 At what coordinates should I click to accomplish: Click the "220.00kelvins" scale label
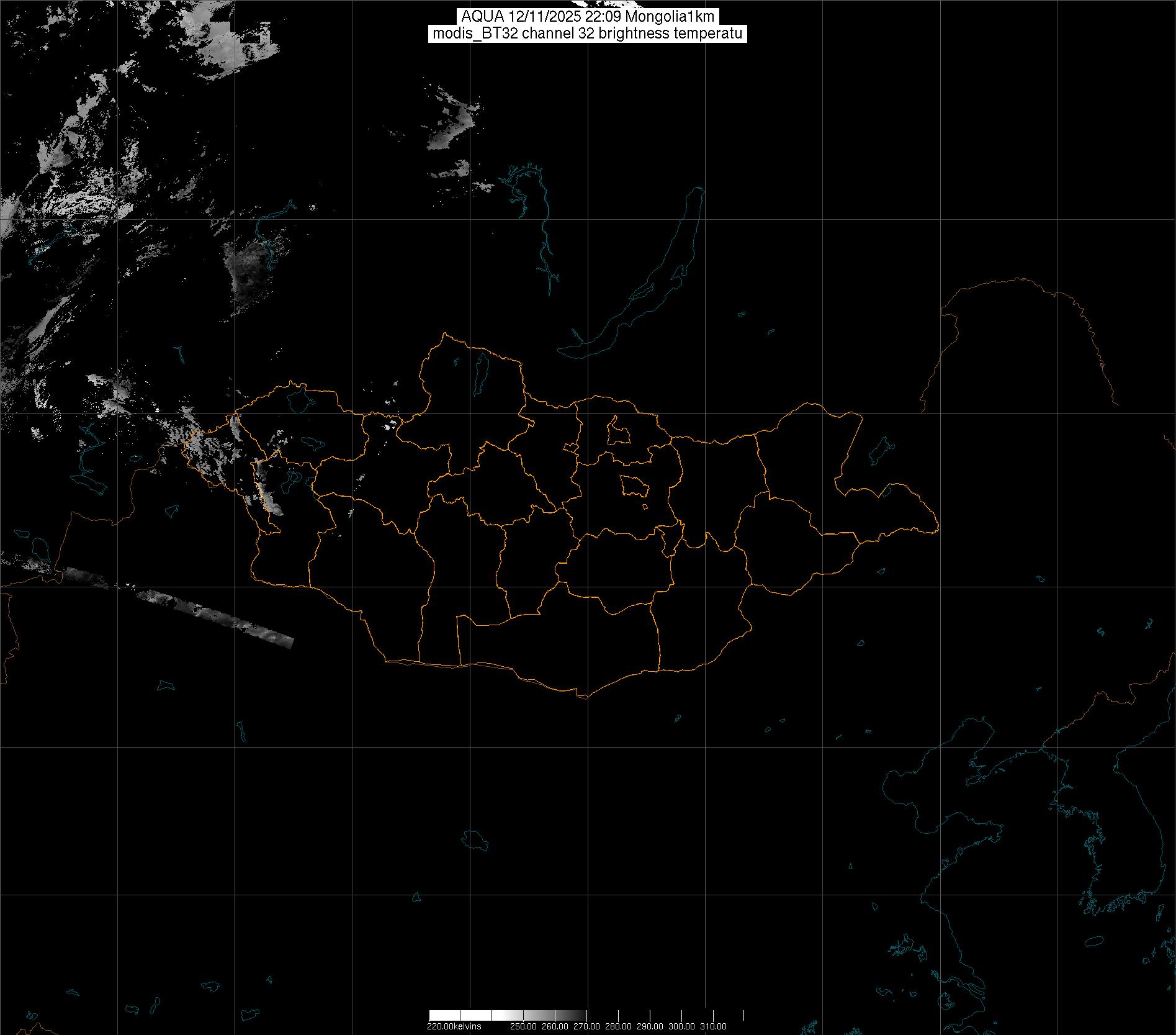coord(454,1026)
